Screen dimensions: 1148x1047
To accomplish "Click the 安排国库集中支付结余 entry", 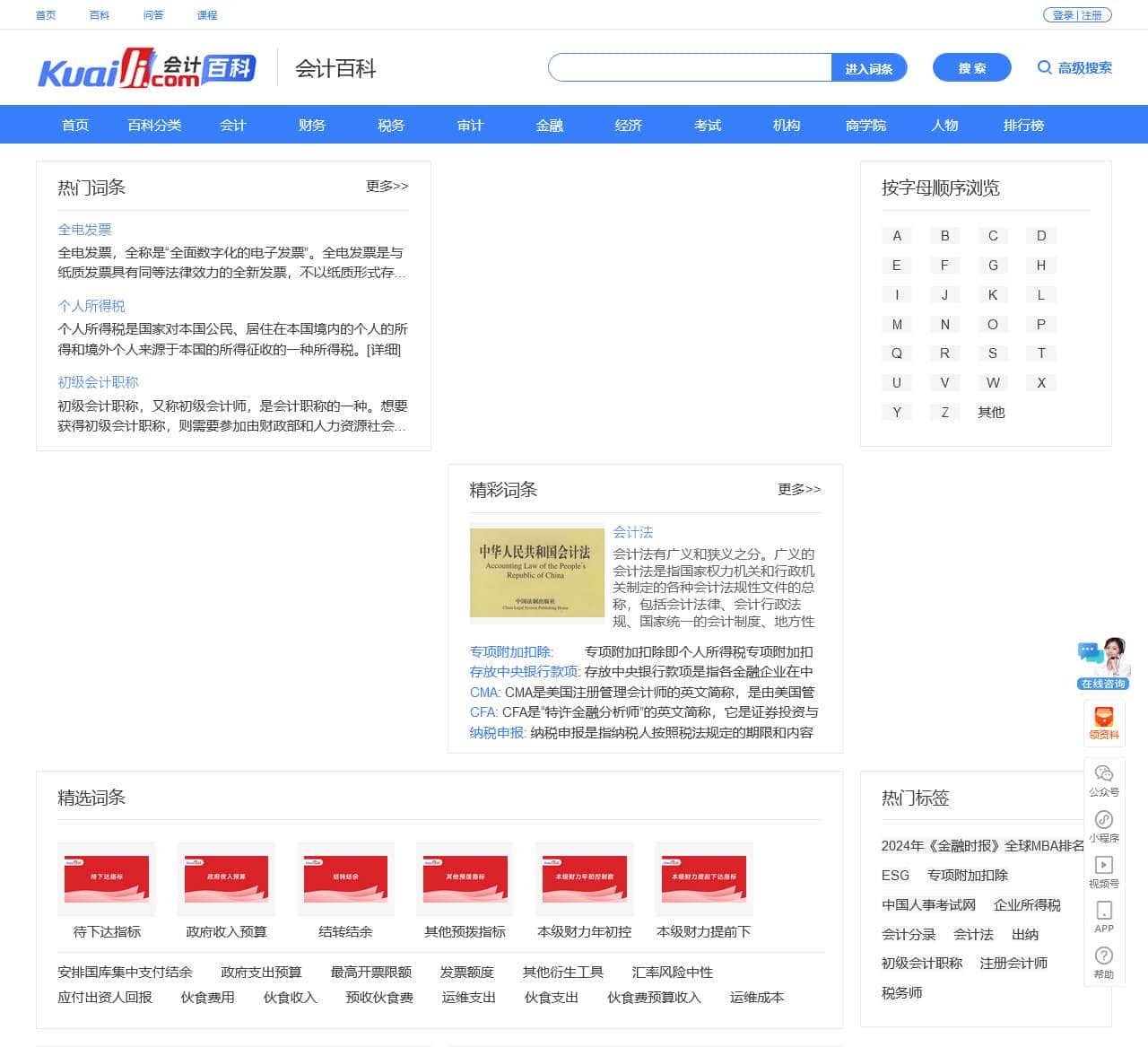I will click(125, 972).
